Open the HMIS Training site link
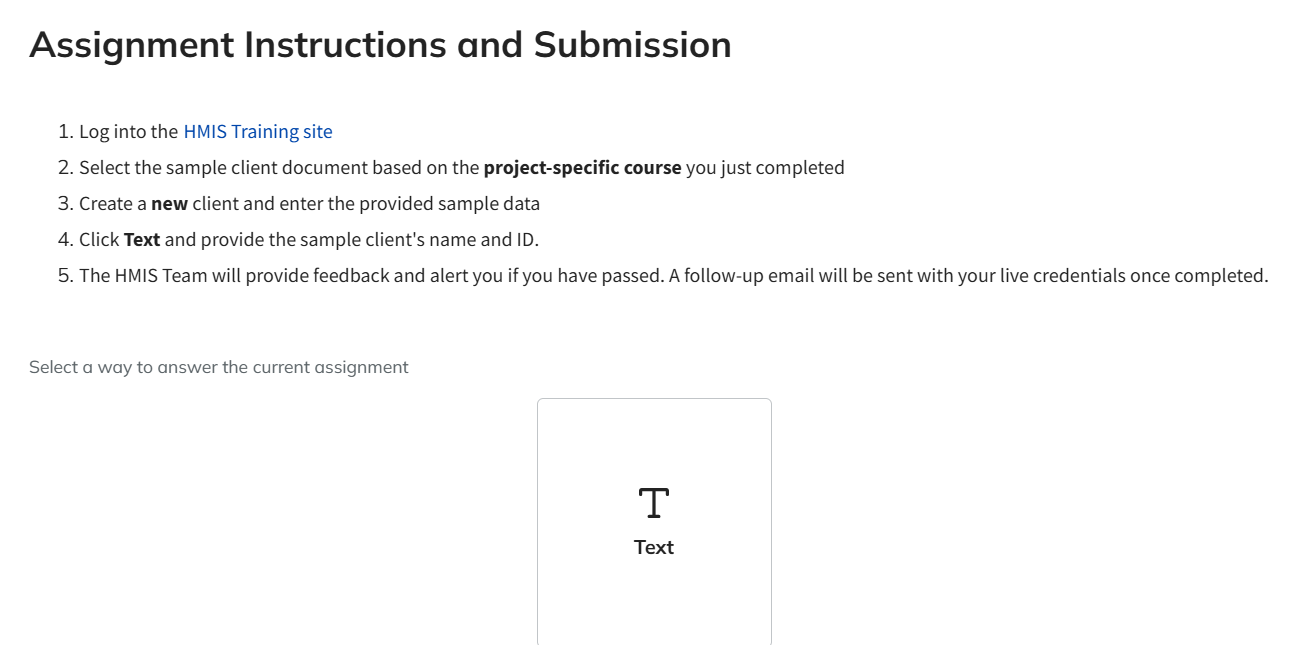The height and width of the screenshot is (645, 1307). (x=257, y=132)
